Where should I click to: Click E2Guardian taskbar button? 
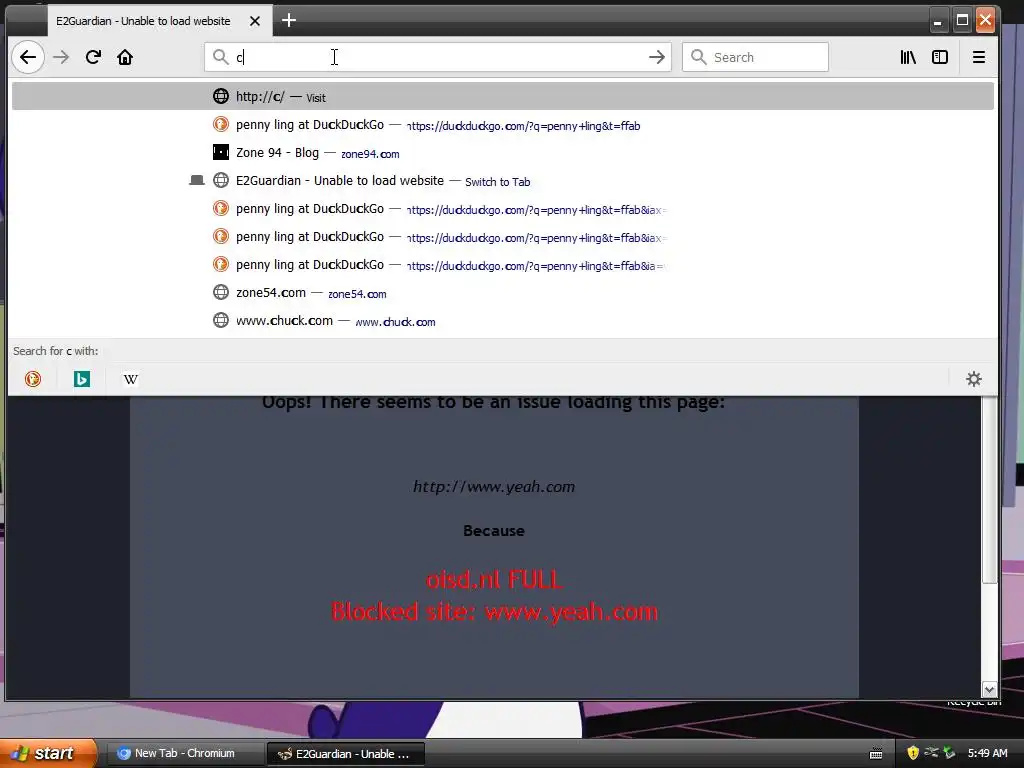[x=346, y=754]
